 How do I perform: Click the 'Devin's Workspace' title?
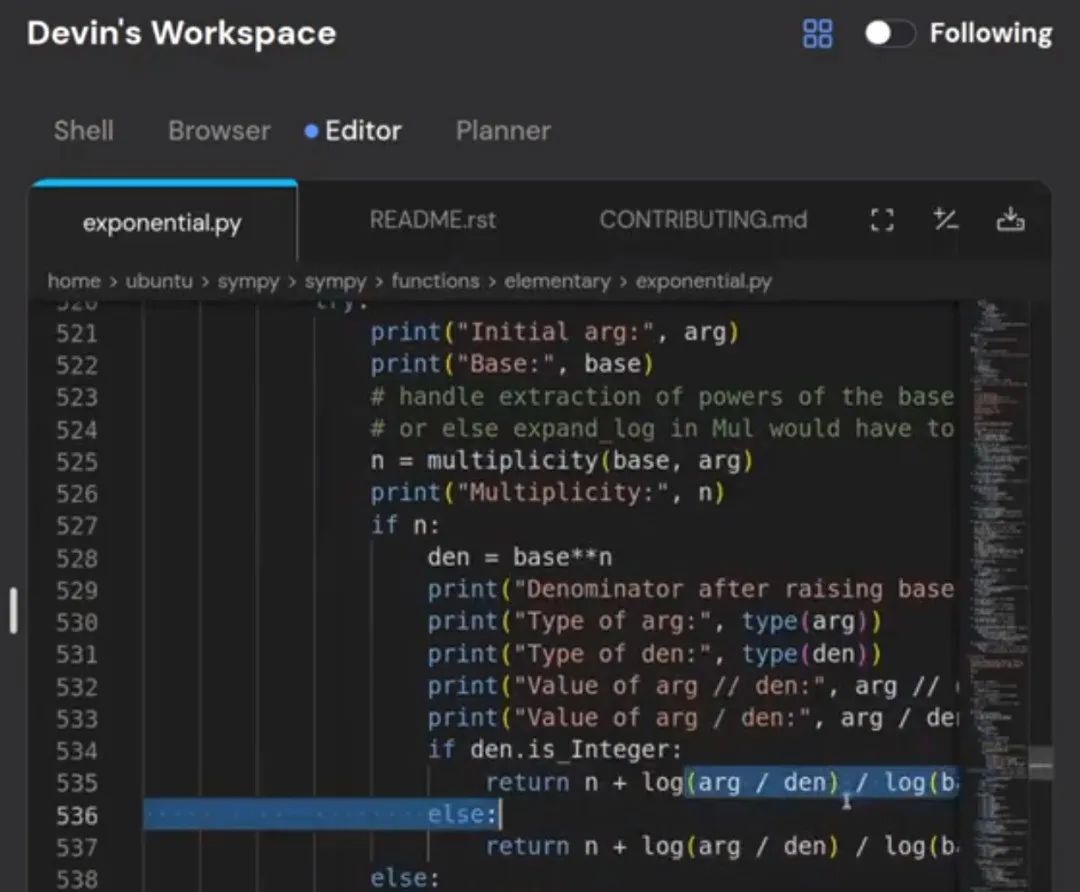tap(182, 33)
